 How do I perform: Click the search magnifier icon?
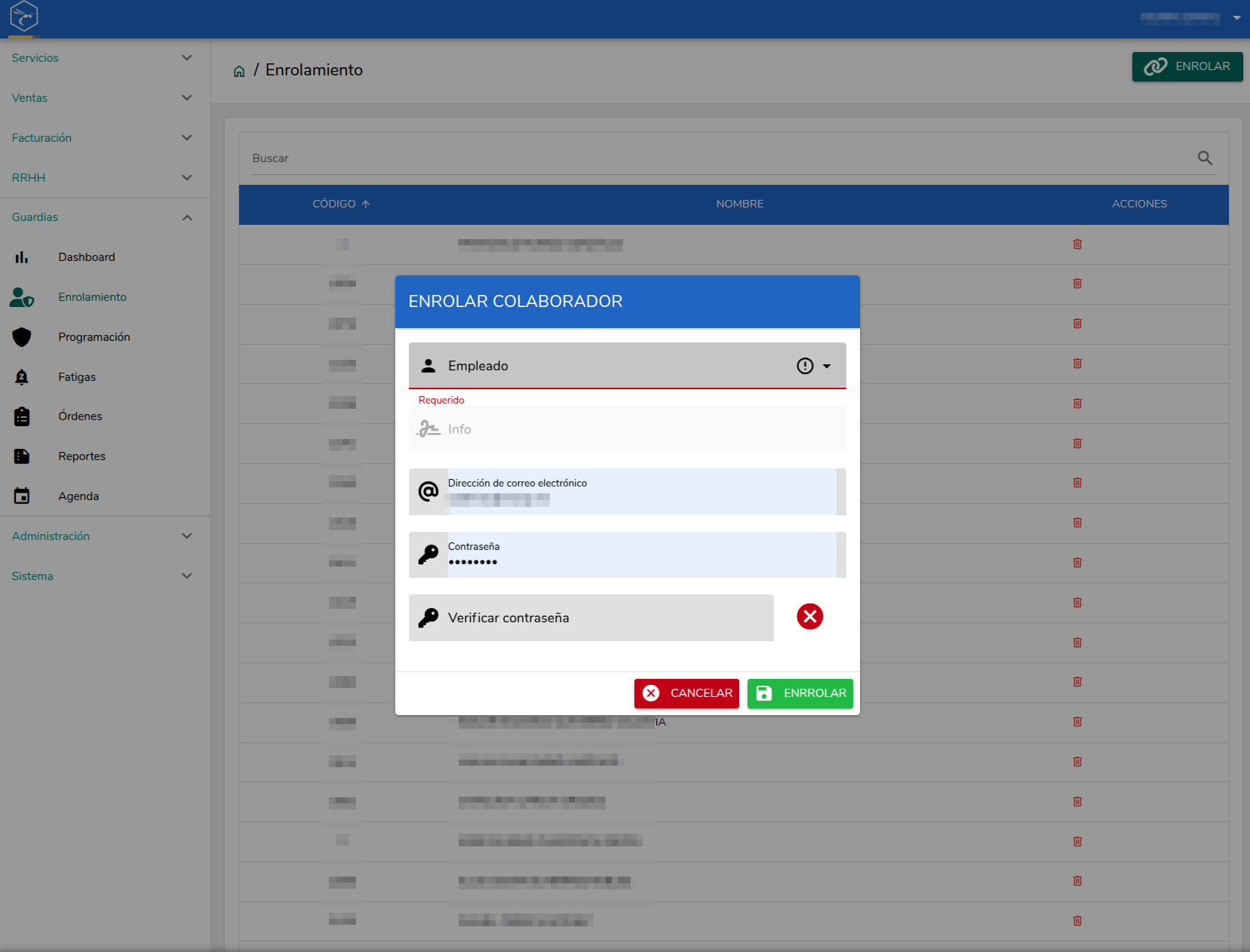coord(1205,158)
